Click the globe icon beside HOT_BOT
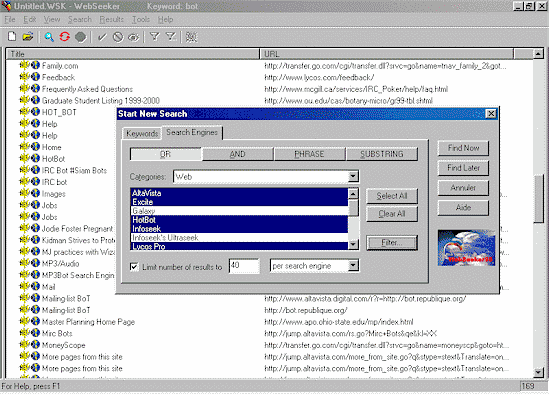The height and width of the screenshot is (395, 550). (35, 112)
